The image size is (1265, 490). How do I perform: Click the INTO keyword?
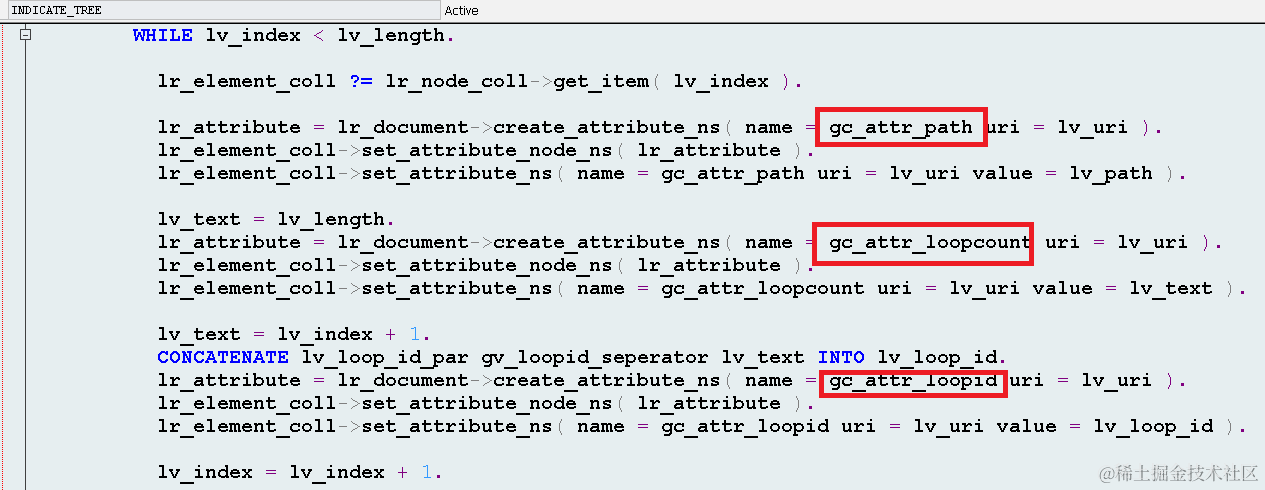click(841, 357)
